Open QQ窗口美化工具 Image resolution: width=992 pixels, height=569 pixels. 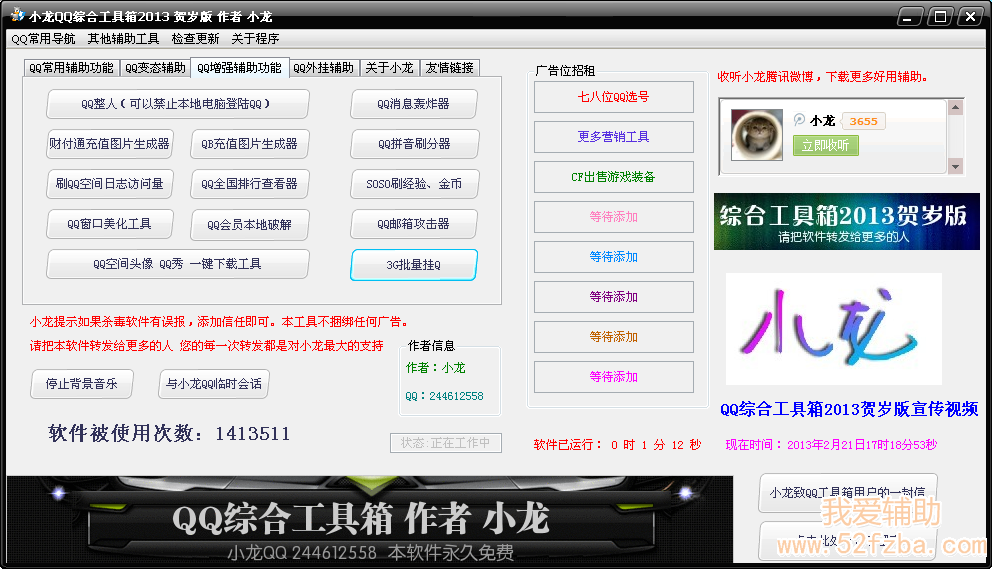coord(109,224)
